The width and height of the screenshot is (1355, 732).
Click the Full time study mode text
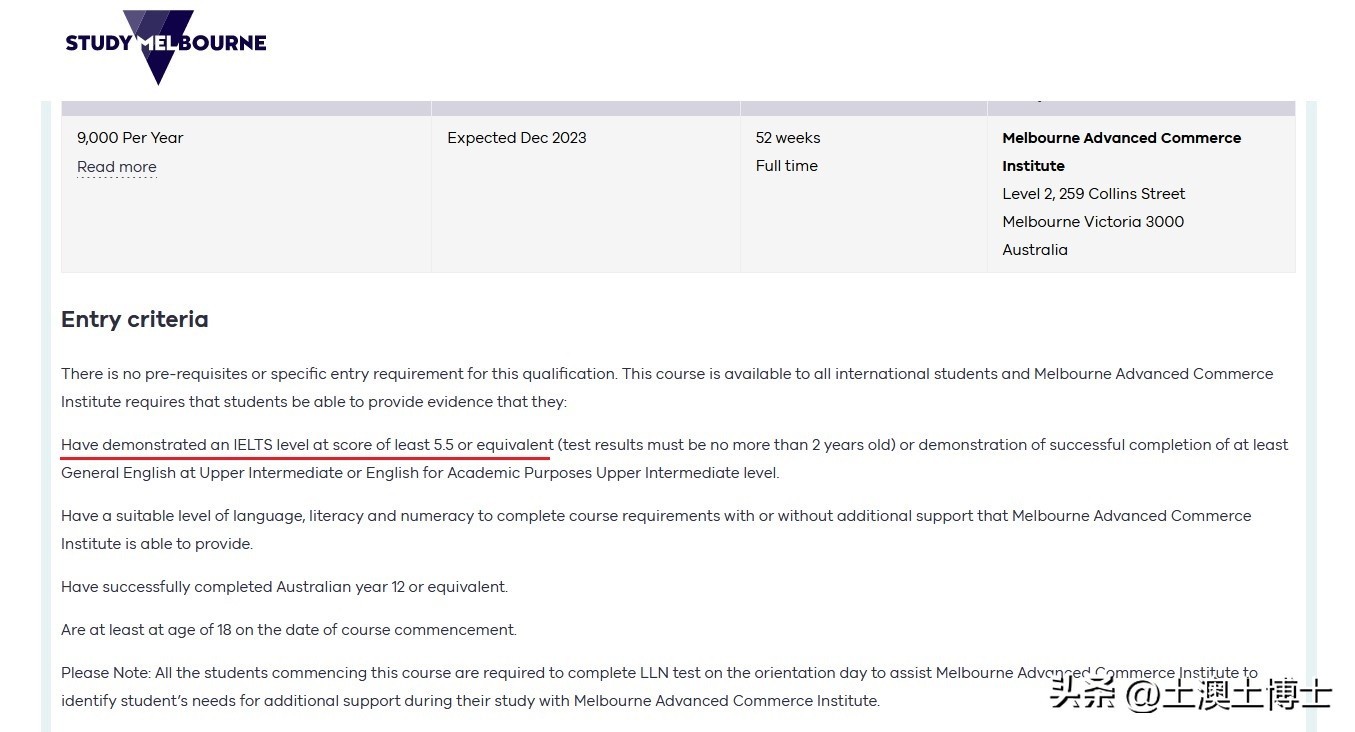[786, 166]
